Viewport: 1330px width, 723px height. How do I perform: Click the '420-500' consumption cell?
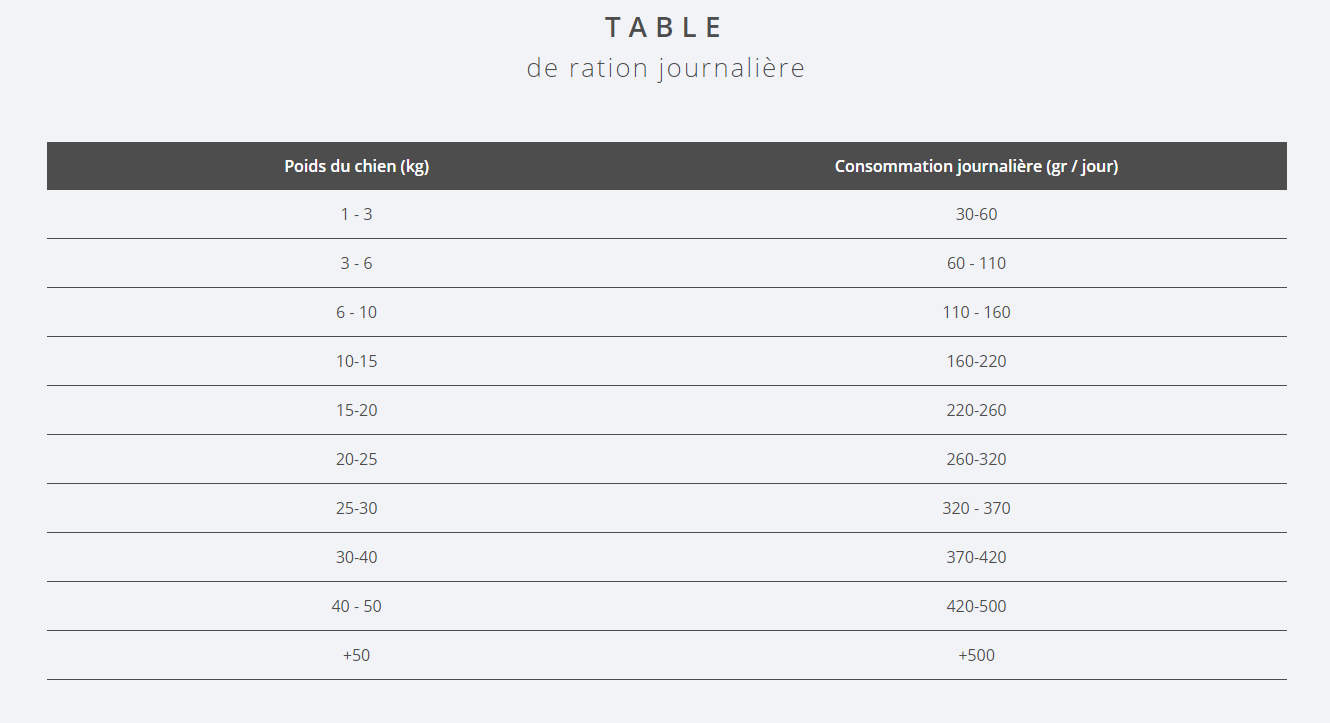click(977, 606)
